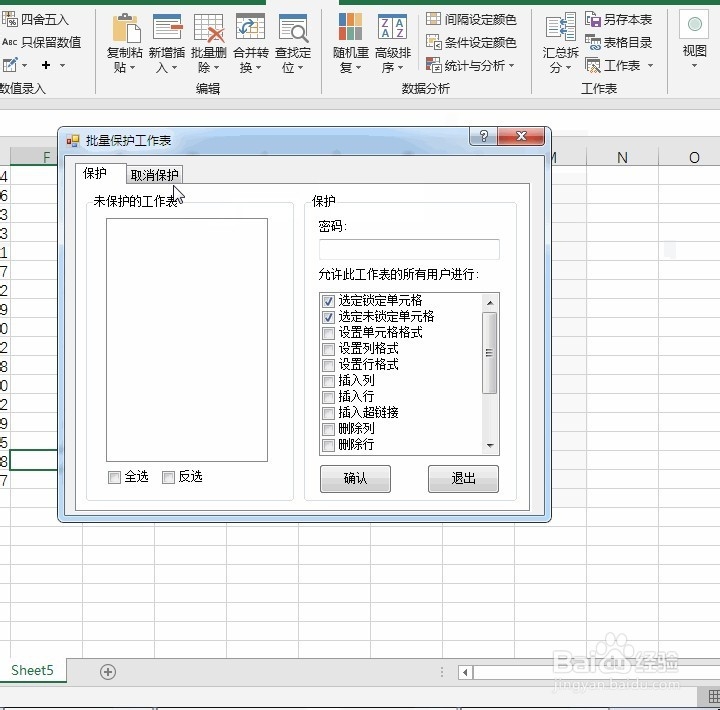720x710 pixels.
Task: Click the 密码 password input field
Action: click(x=409, y=249)
